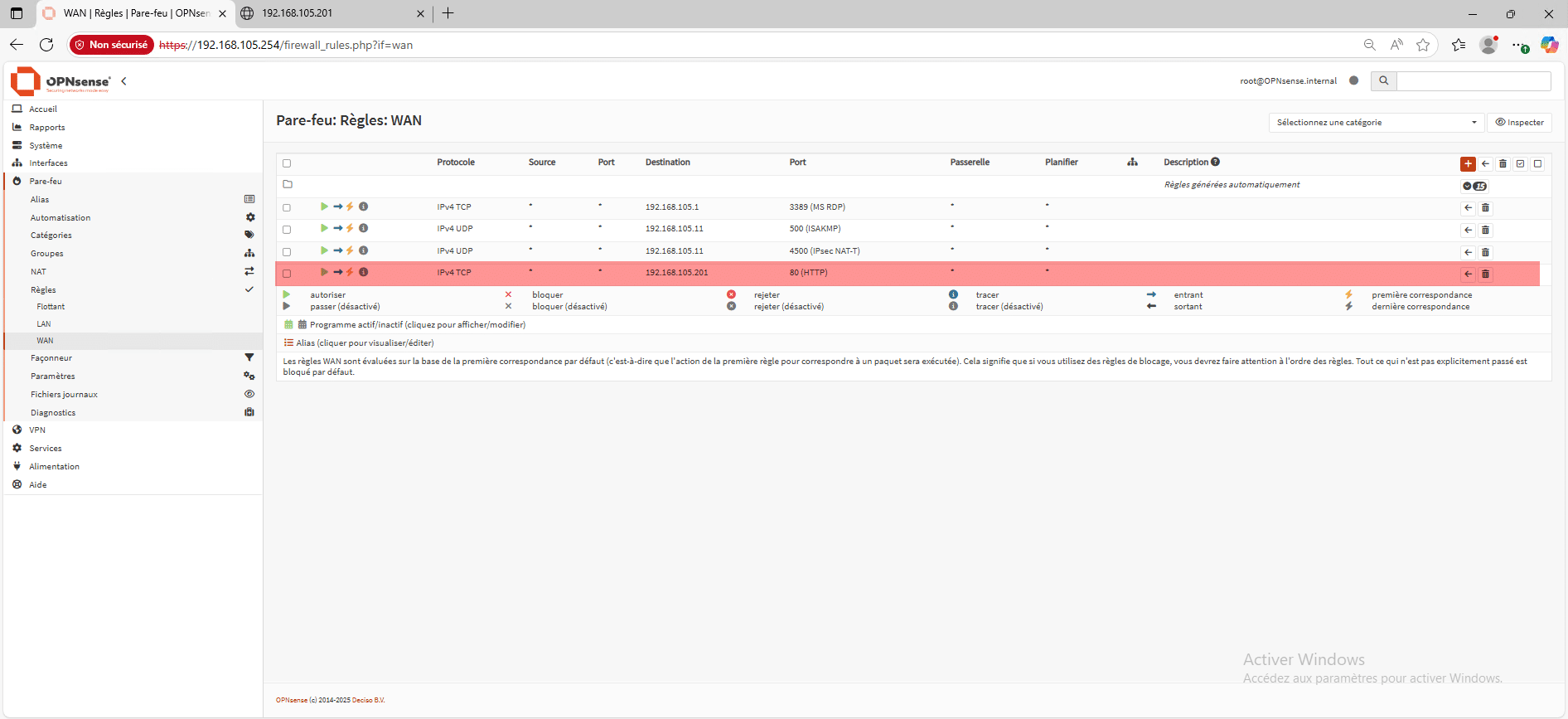
Task: Select checkbox of the 80 HTTP rule
Action: click(287, 273)
